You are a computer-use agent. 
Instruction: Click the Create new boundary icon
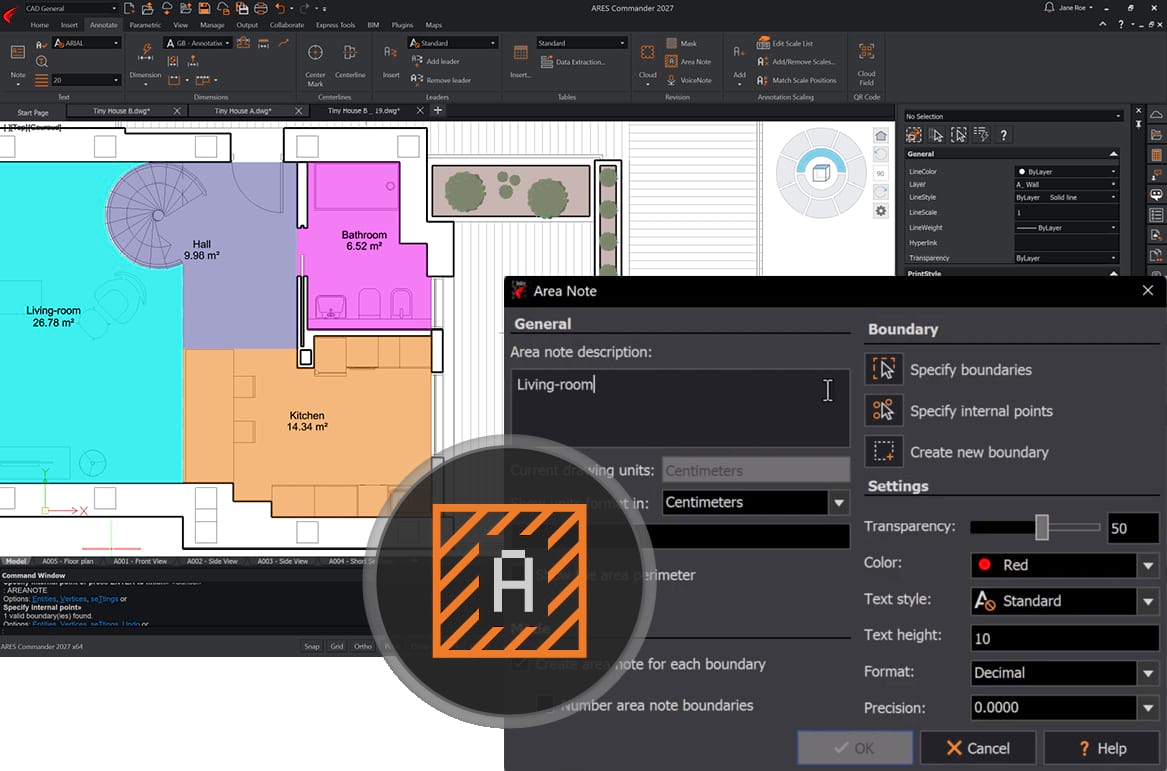(x=883, y=452)
